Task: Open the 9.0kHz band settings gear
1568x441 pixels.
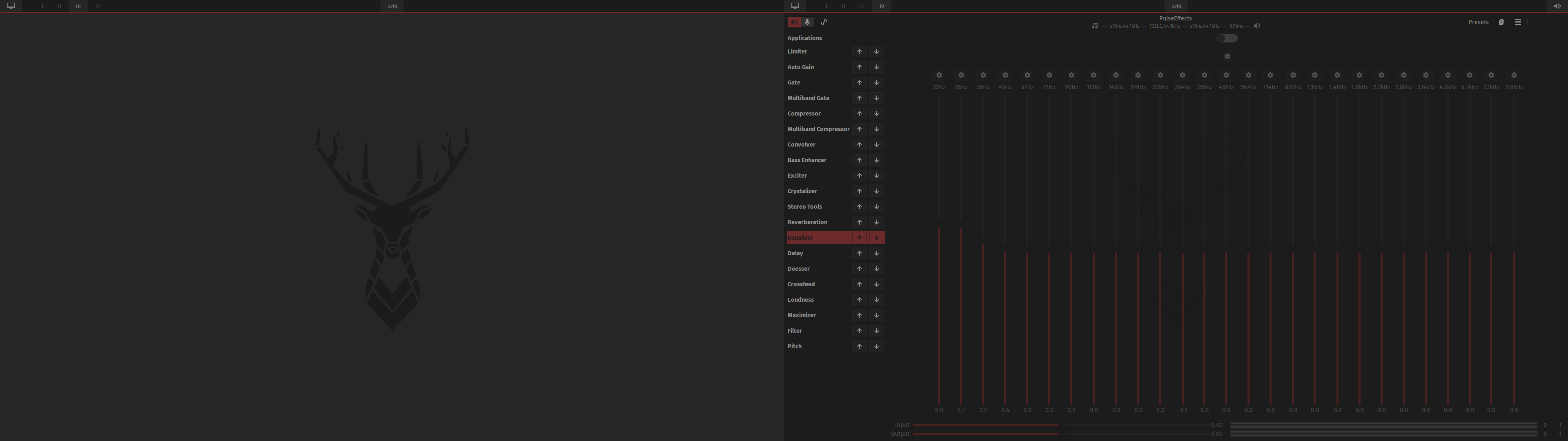Action: pyautogui.click(x=1514, y=76)
